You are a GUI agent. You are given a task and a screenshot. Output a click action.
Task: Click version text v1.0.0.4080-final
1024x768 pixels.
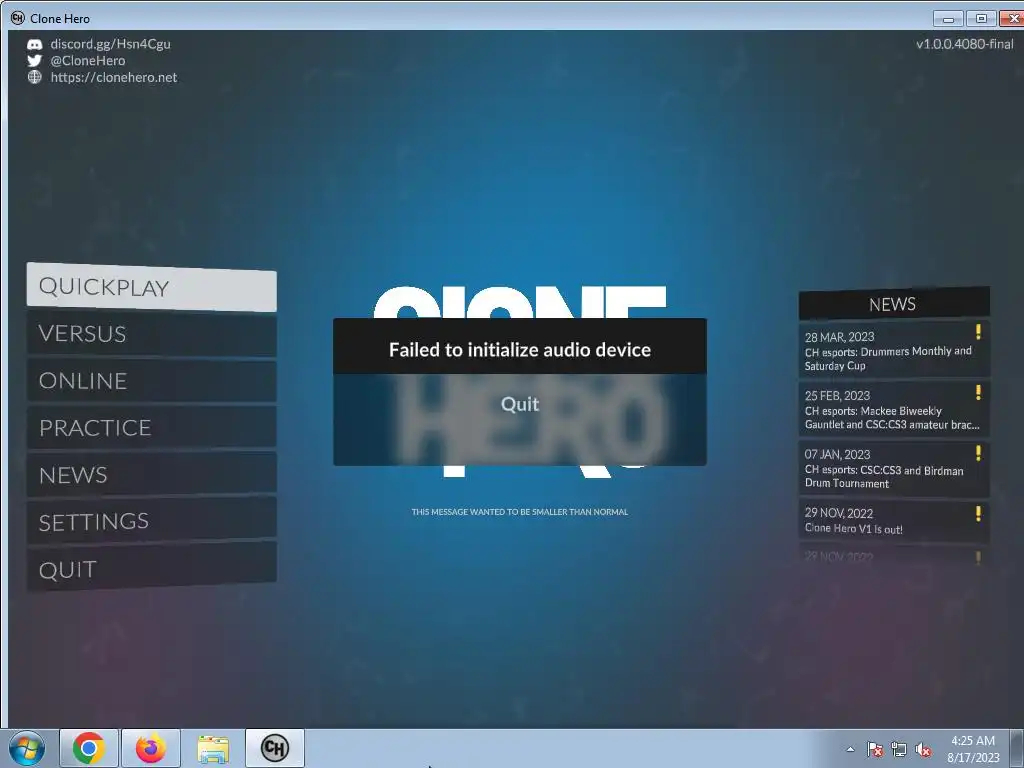pyautogui.click(x=965, y=44)
